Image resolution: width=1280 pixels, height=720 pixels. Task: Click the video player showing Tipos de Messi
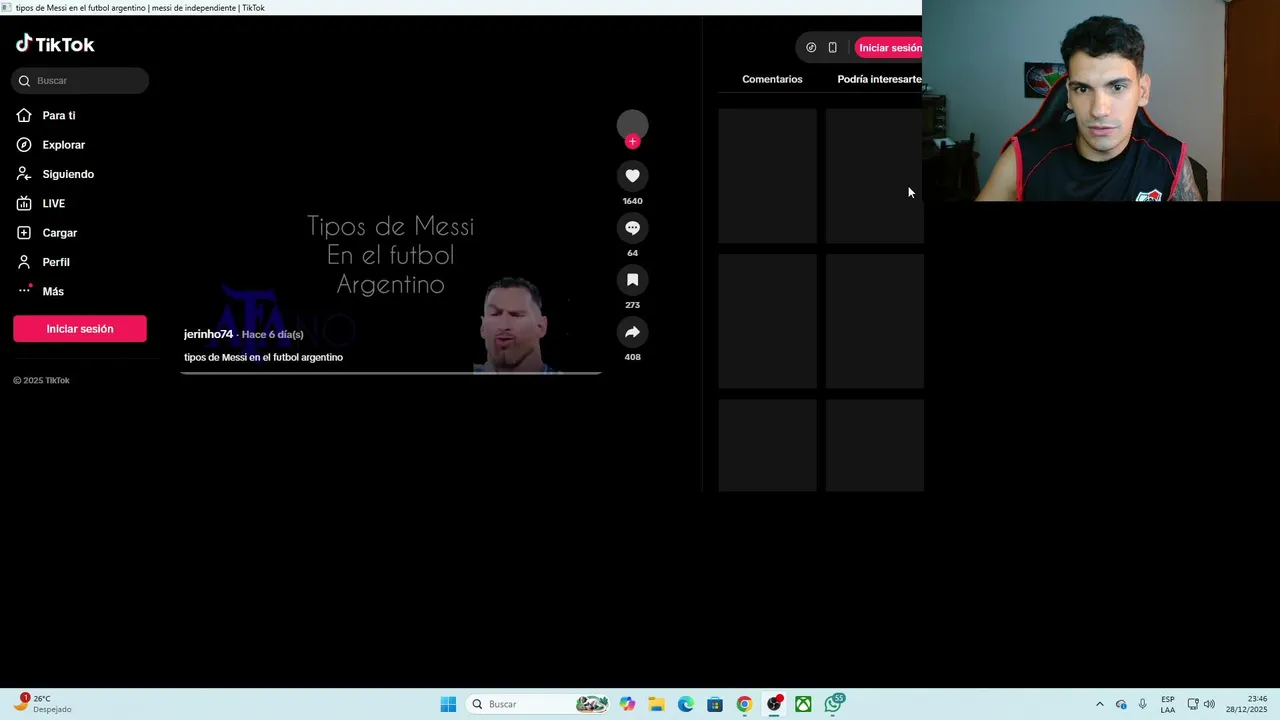click(x=391, y=255)
